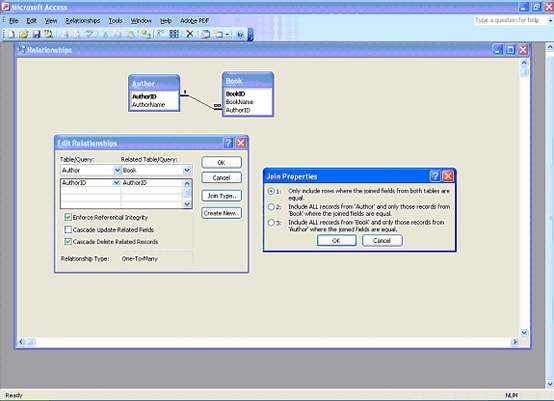
Task: Click the Create New button
Action: (222, 213)
